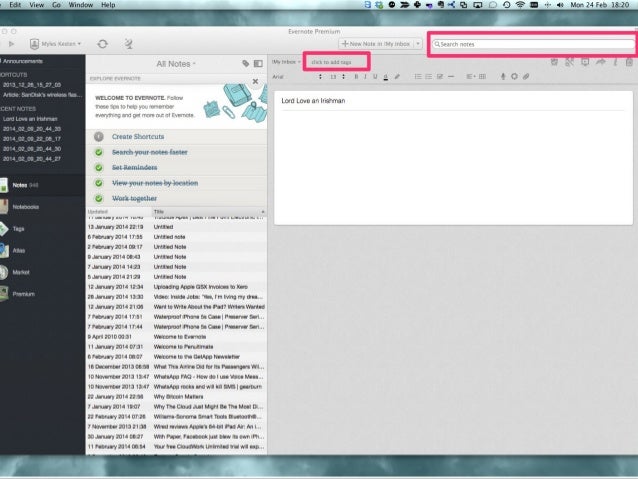Open the Arial font dropdown
Viewport: 638px width, 479px height.
pyautogui.click(x=297, y=77)
